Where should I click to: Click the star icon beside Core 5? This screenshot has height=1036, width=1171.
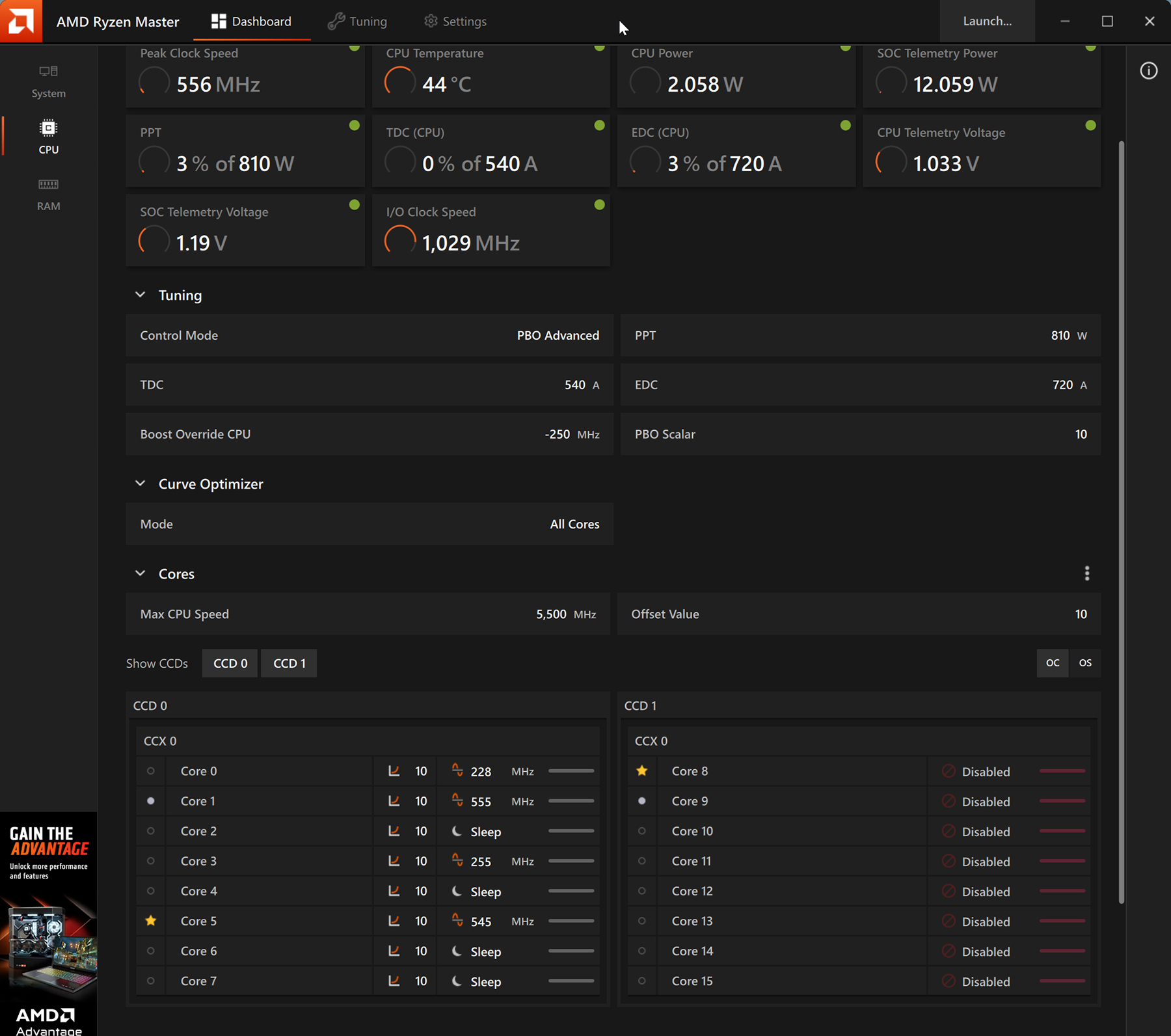click(151, 921)
